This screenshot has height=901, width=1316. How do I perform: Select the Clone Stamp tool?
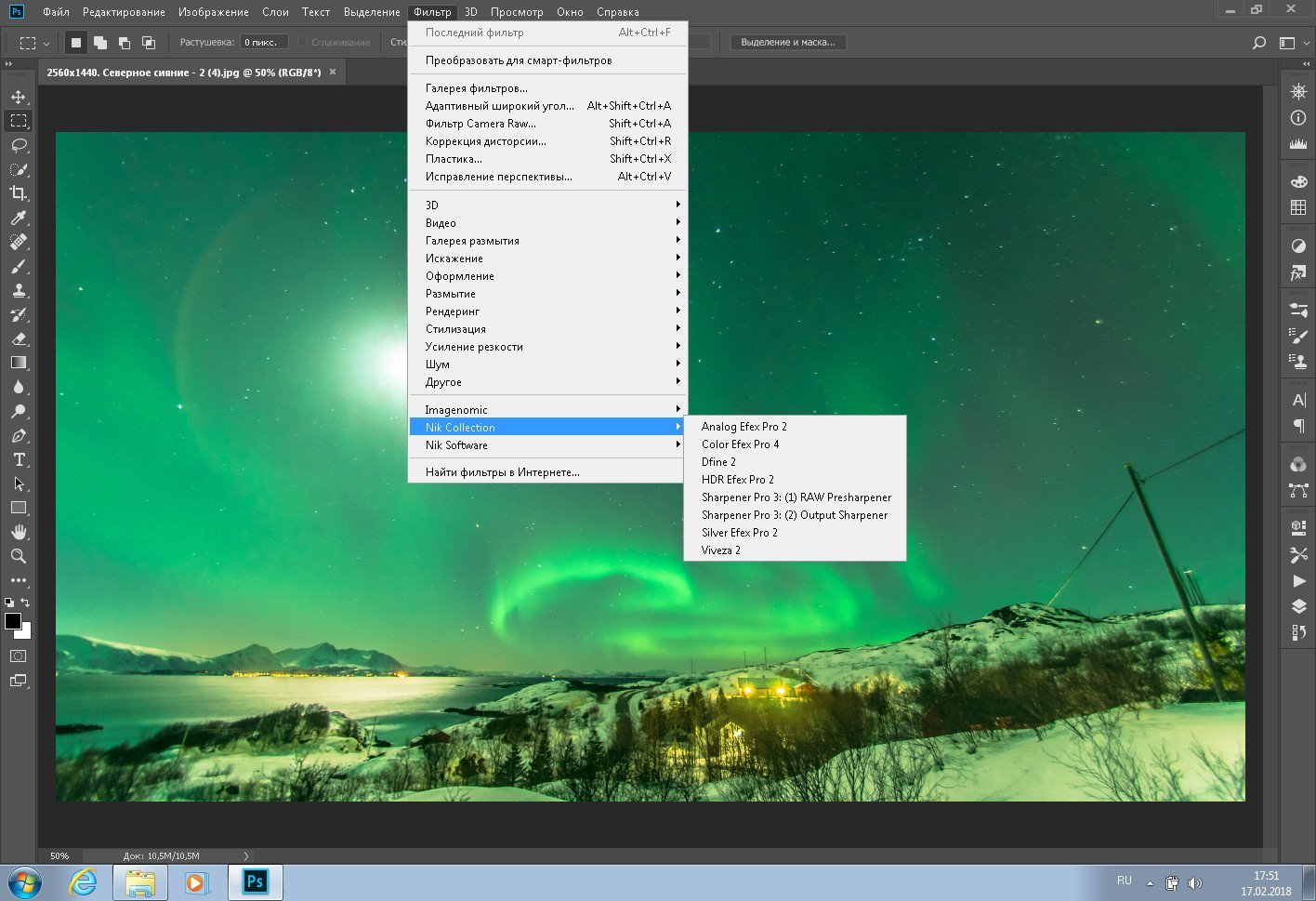tap(19, 290)
